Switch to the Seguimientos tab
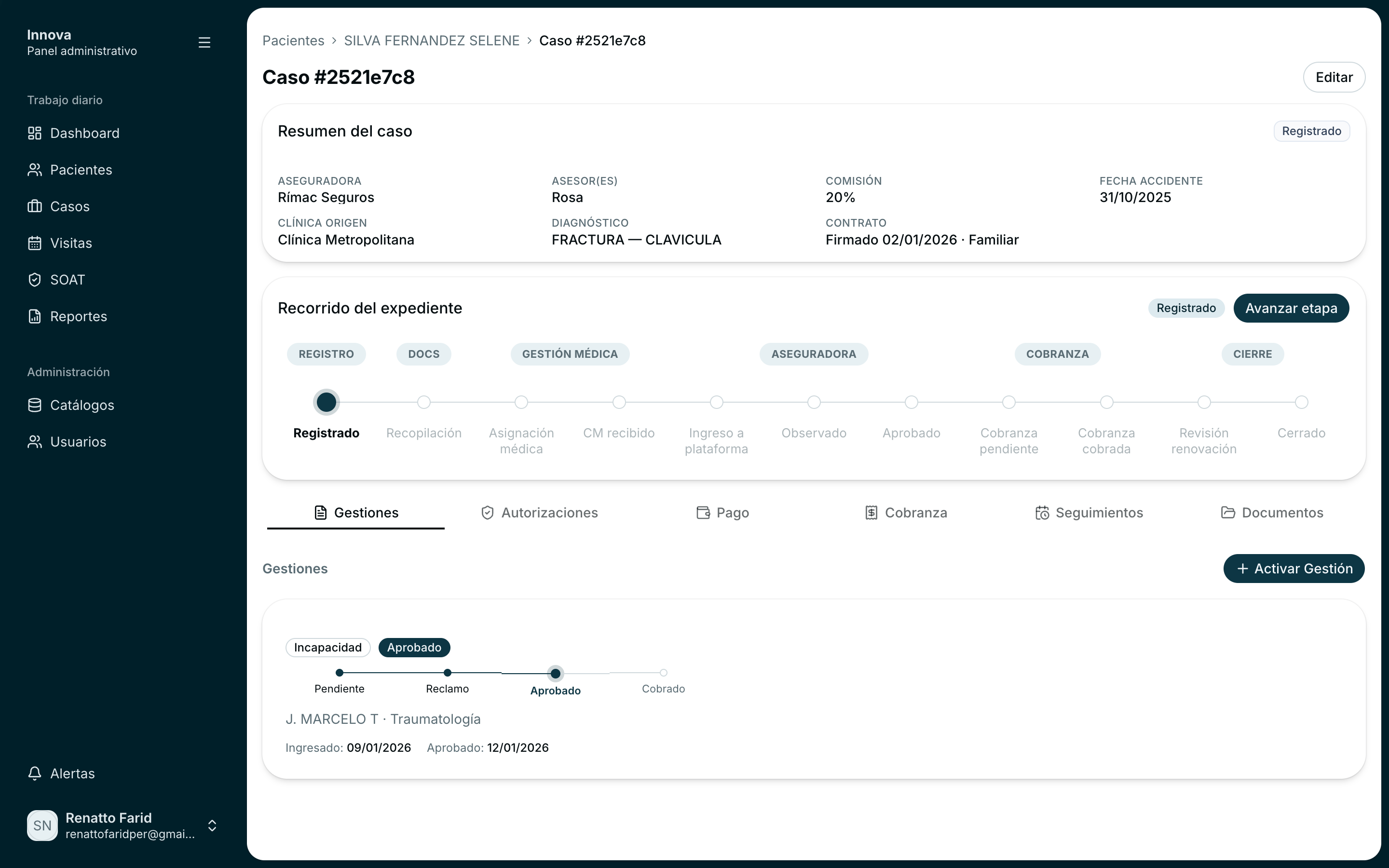Screen dimensions: 1389x868 pyautogui.click(x=1089, y=513)
